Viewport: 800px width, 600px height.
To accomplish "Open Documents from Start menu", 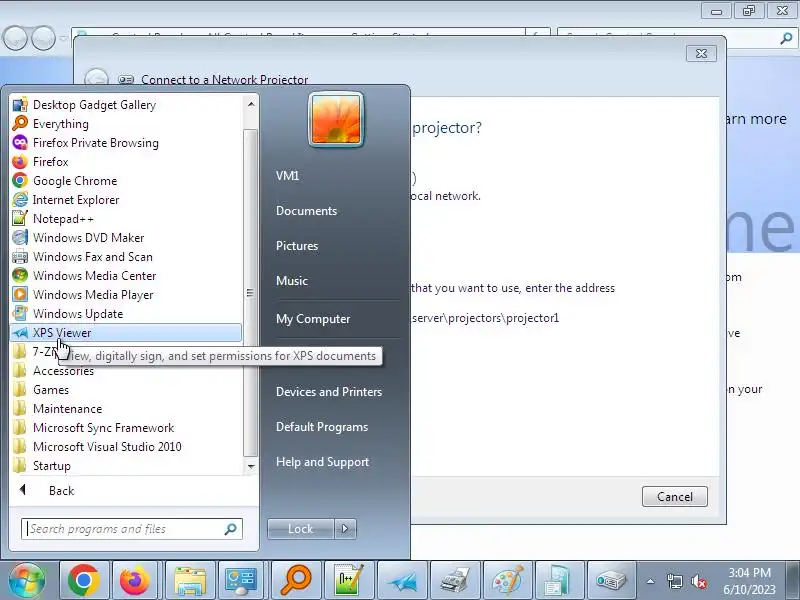I will 306,211.
